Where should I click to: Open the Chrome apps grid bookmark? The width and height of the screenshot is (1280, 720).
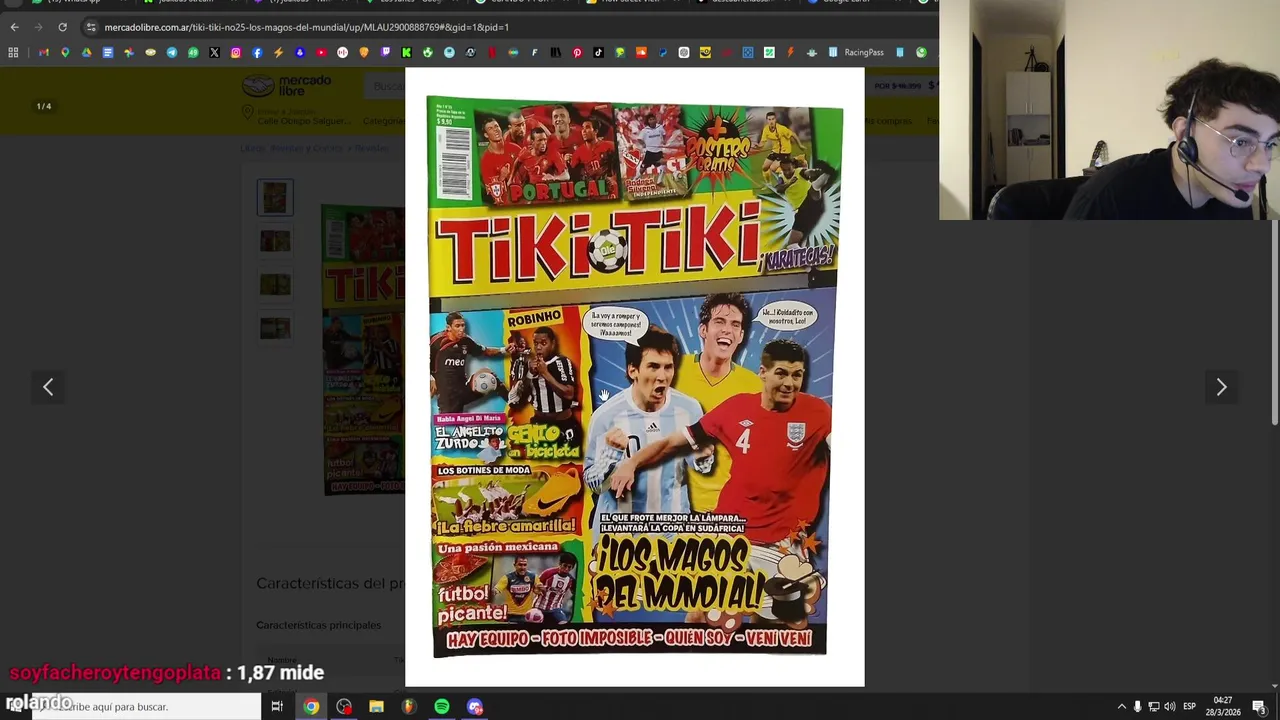(x=13, y=52)
